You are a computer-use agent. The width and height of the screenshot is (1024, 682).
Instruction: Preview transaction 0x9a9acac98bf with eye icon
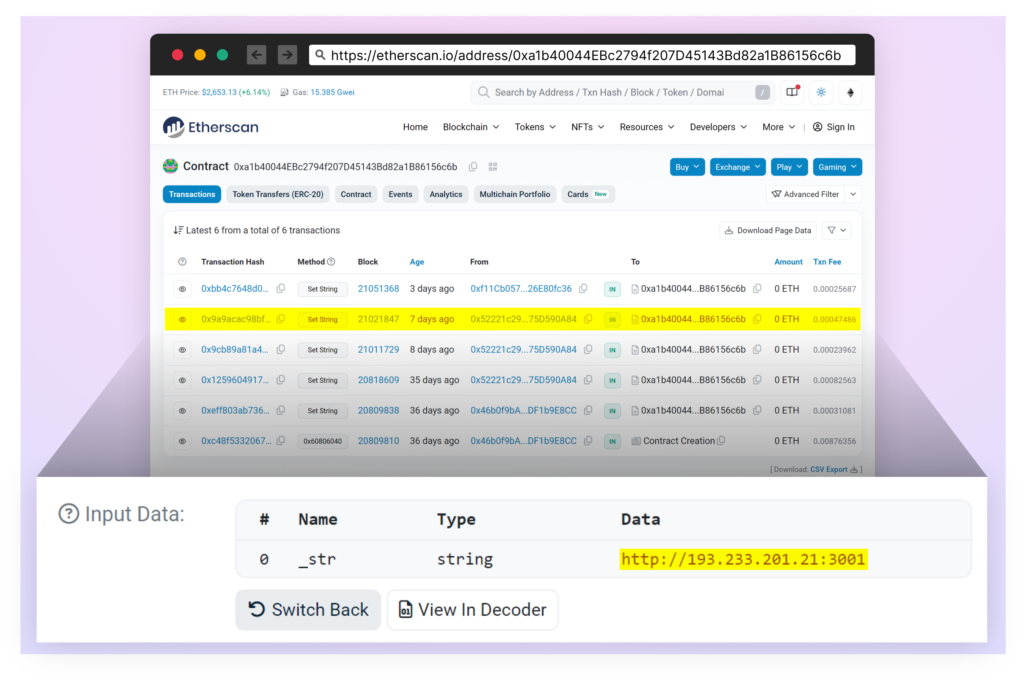182,319
